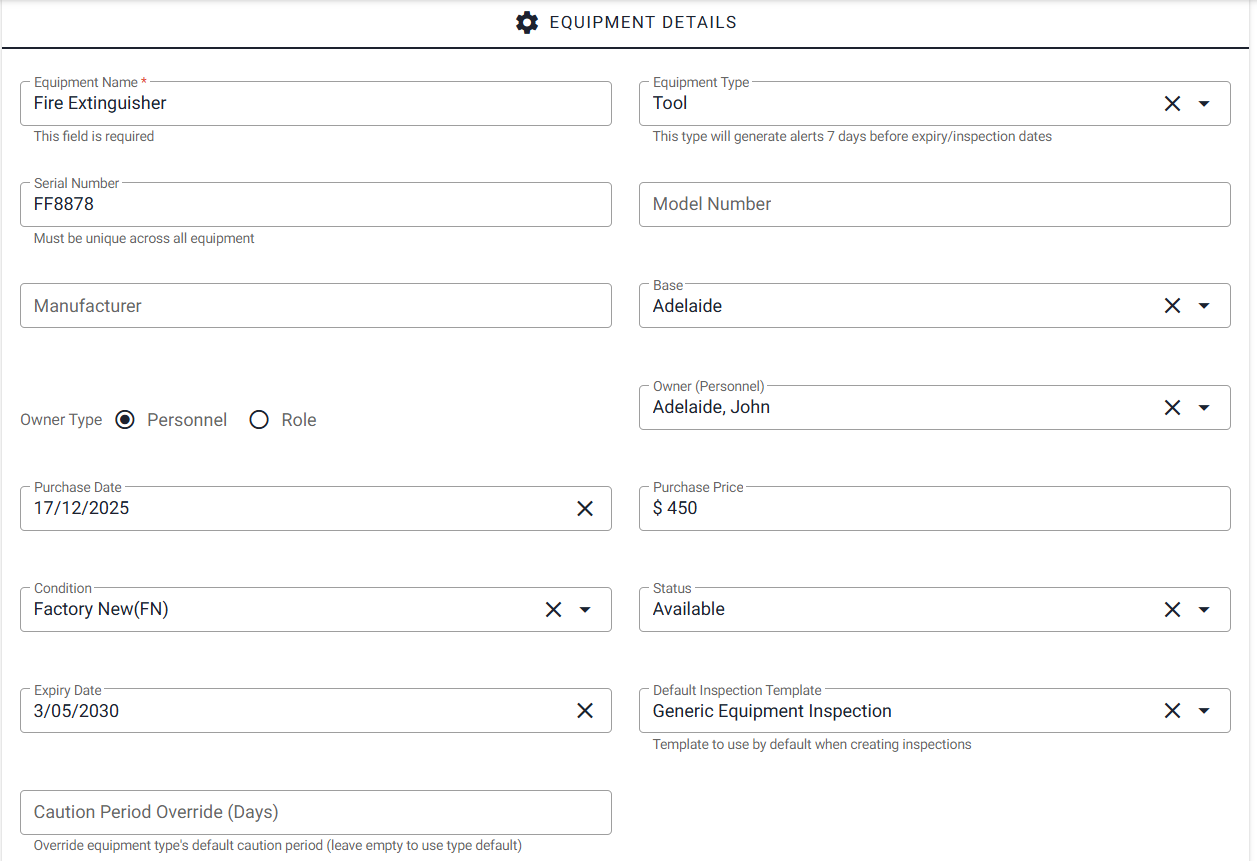Image resolution: width=1257 pixels, height=861 pixels.
Task: Clear the Purchase Date value
Action: 585,509
